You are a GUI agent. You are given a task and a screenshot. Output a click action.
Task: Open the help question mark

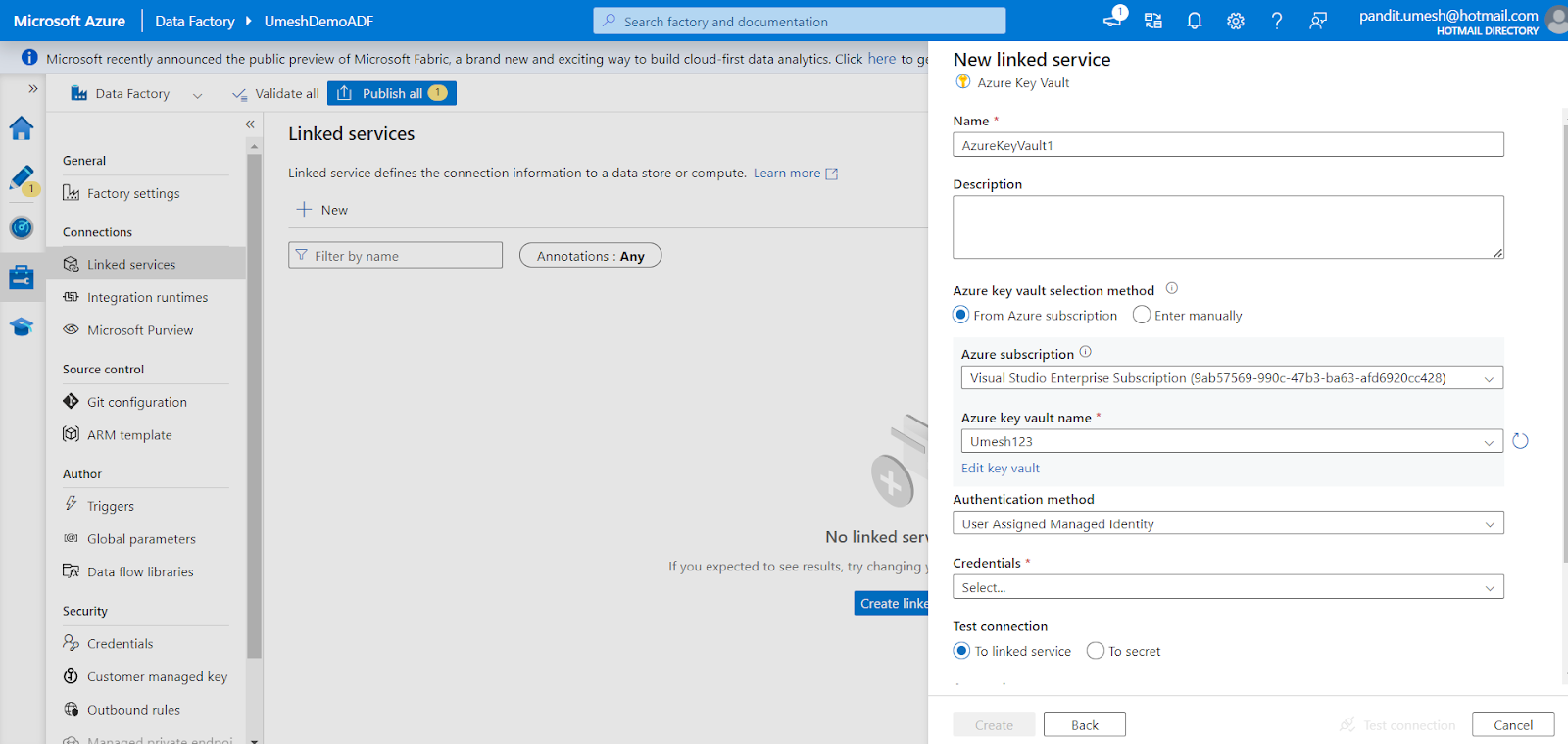[1277, 21]
